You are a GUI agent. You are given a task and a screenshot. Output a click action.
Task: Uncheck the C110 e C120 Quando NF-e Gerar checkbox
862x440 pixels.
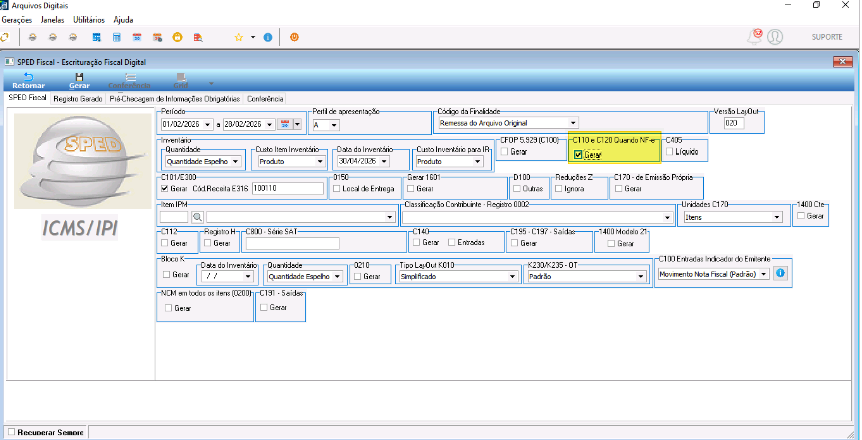(578, 155)
